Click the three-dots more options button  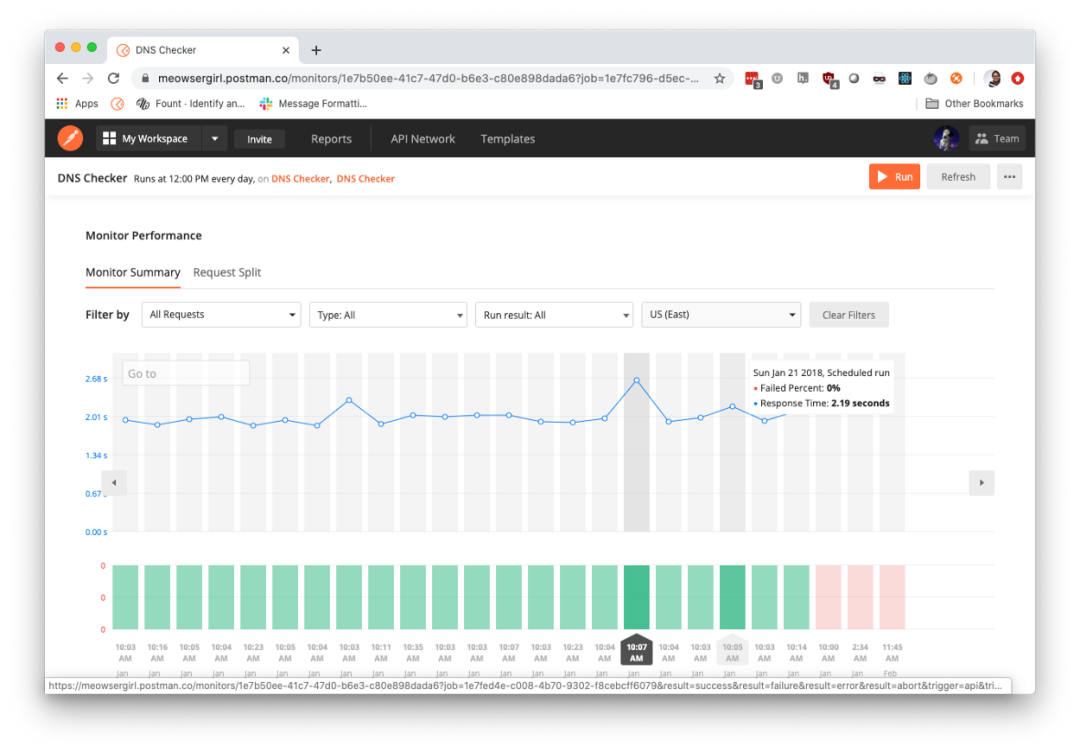point(1009,177)
